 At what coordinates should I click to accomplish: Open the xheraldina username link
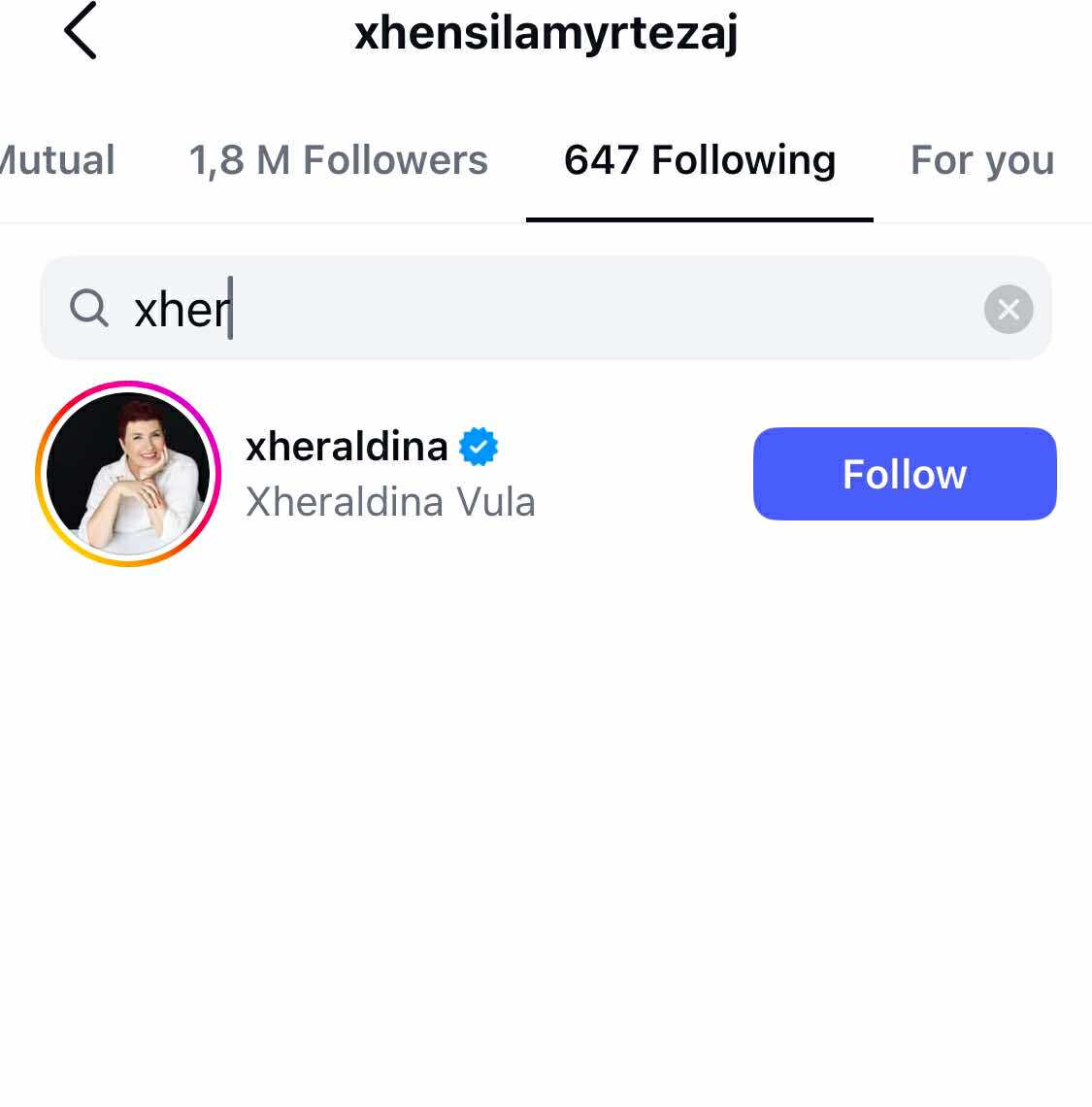tap(347, 446)
